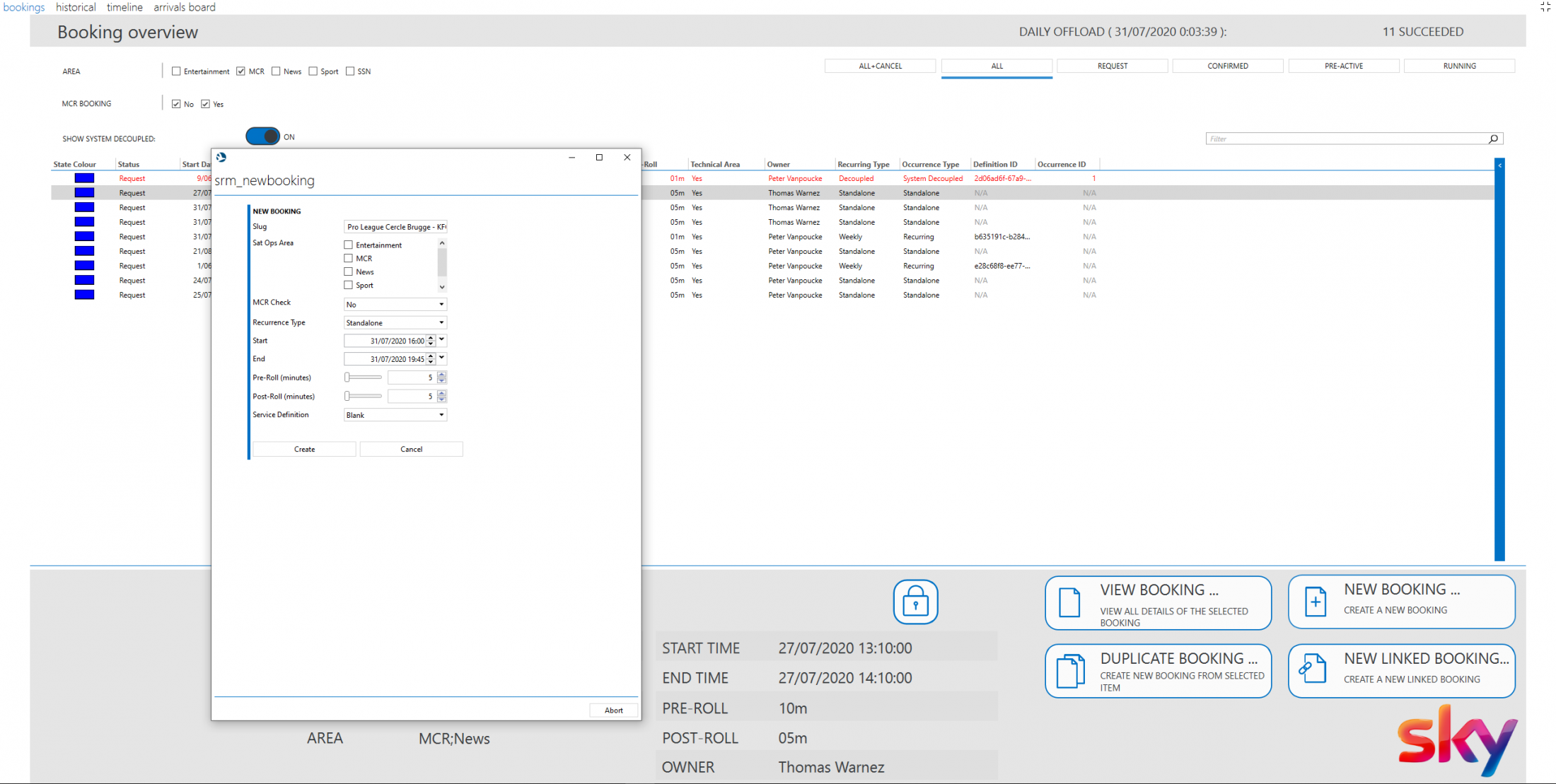The image size is (1556, 784).
Task: Click the Duplicate Booking button
Action: click(x=1158, y=671)
